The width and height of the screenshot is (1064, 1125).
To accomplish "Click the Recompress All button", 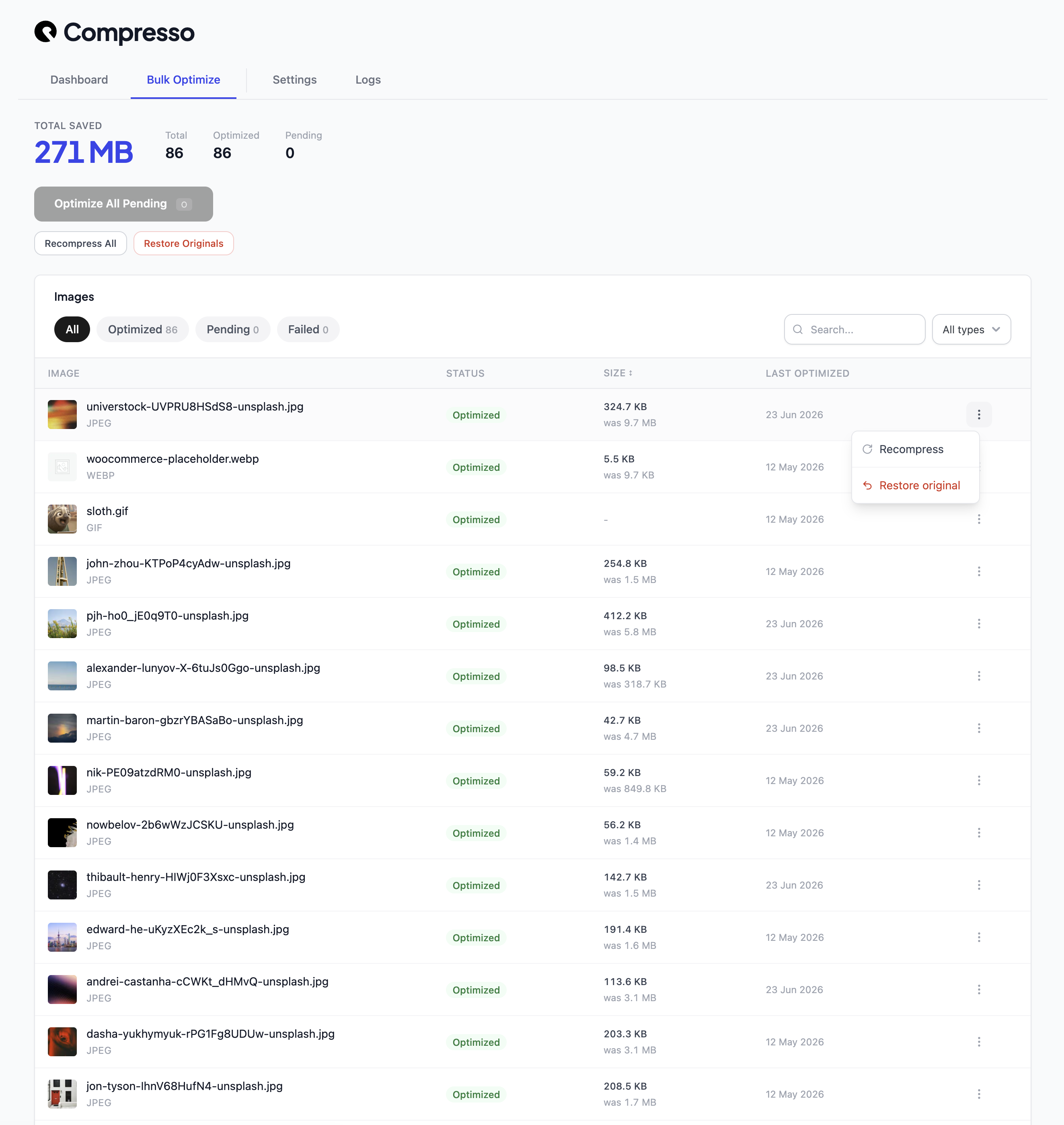I will pyautogui.click(x=80, y=243).
